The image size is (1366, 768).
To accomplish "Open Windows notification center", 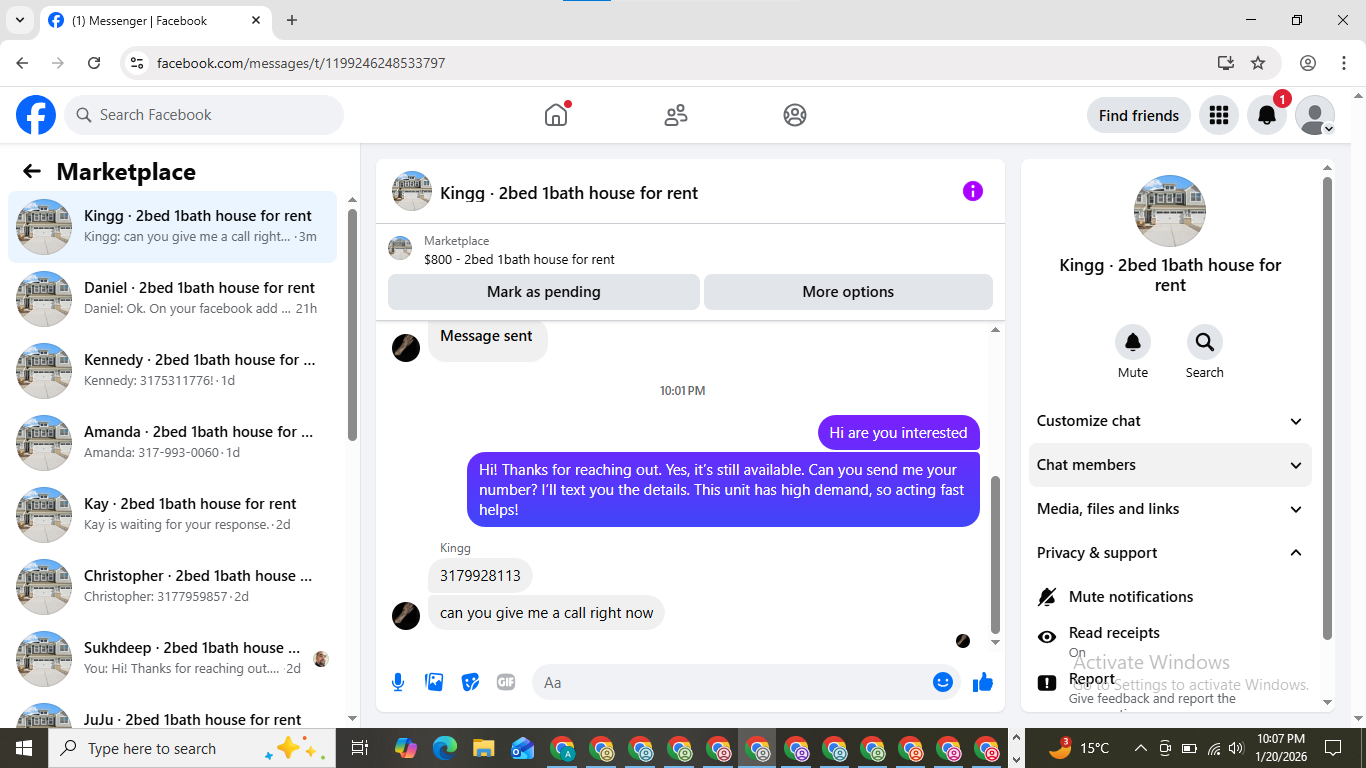I will (x=1333, y=748).
